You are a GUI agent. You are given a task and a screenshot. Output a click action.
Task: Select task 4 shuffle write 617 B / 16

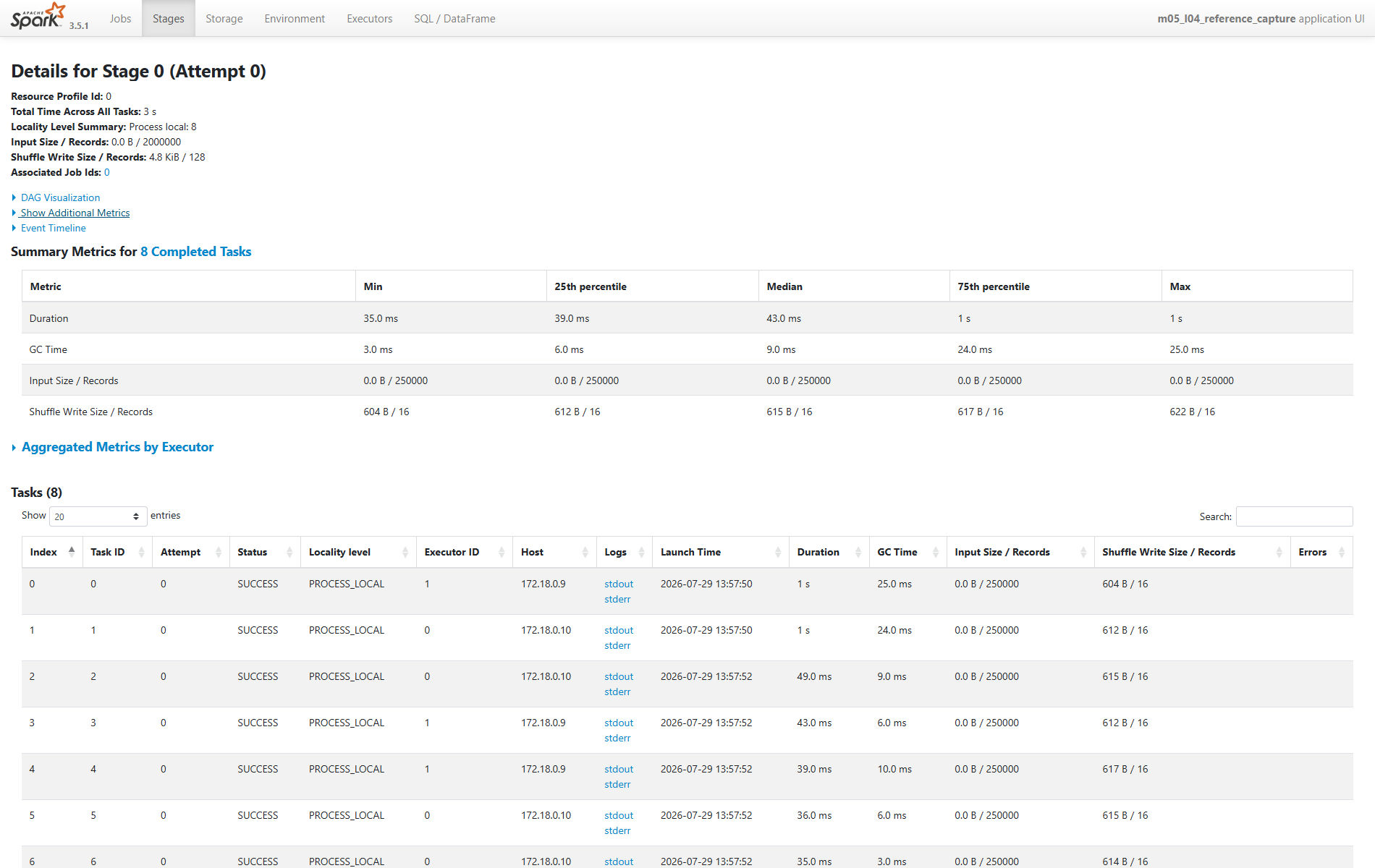(1125, 769)
